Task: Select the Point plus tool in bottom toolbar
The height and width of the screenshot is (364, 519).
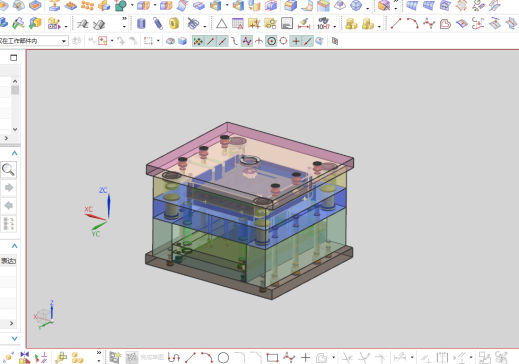Action: (305, 358)
